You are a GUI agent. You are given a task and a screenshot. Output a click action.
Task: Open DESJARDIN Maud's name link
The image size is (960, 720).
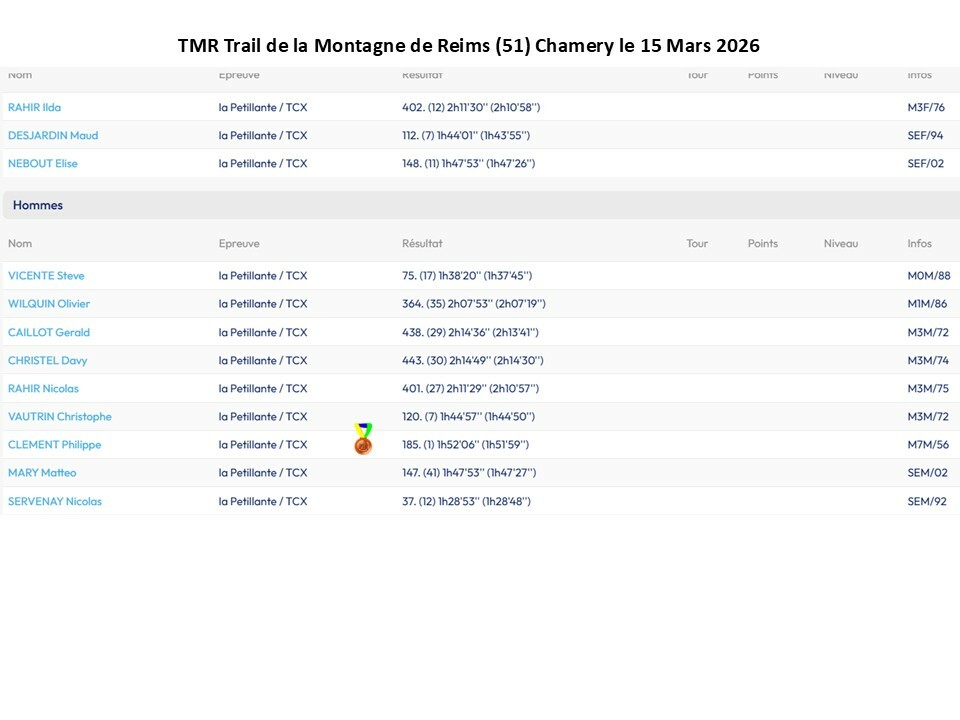tap(53, 135)
